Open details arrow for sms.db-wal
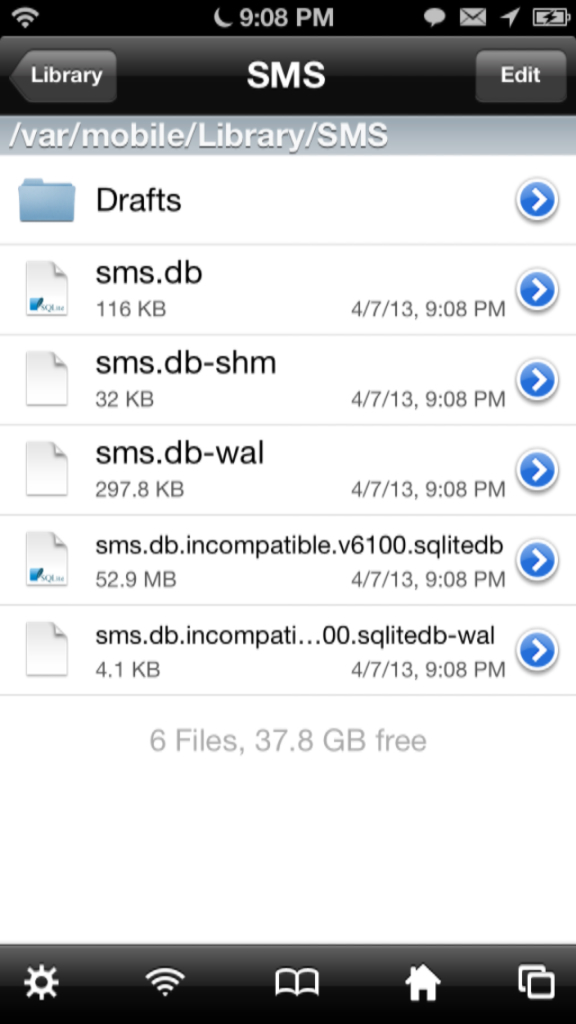The image size is (576, 1024). [x=537, y=470]
